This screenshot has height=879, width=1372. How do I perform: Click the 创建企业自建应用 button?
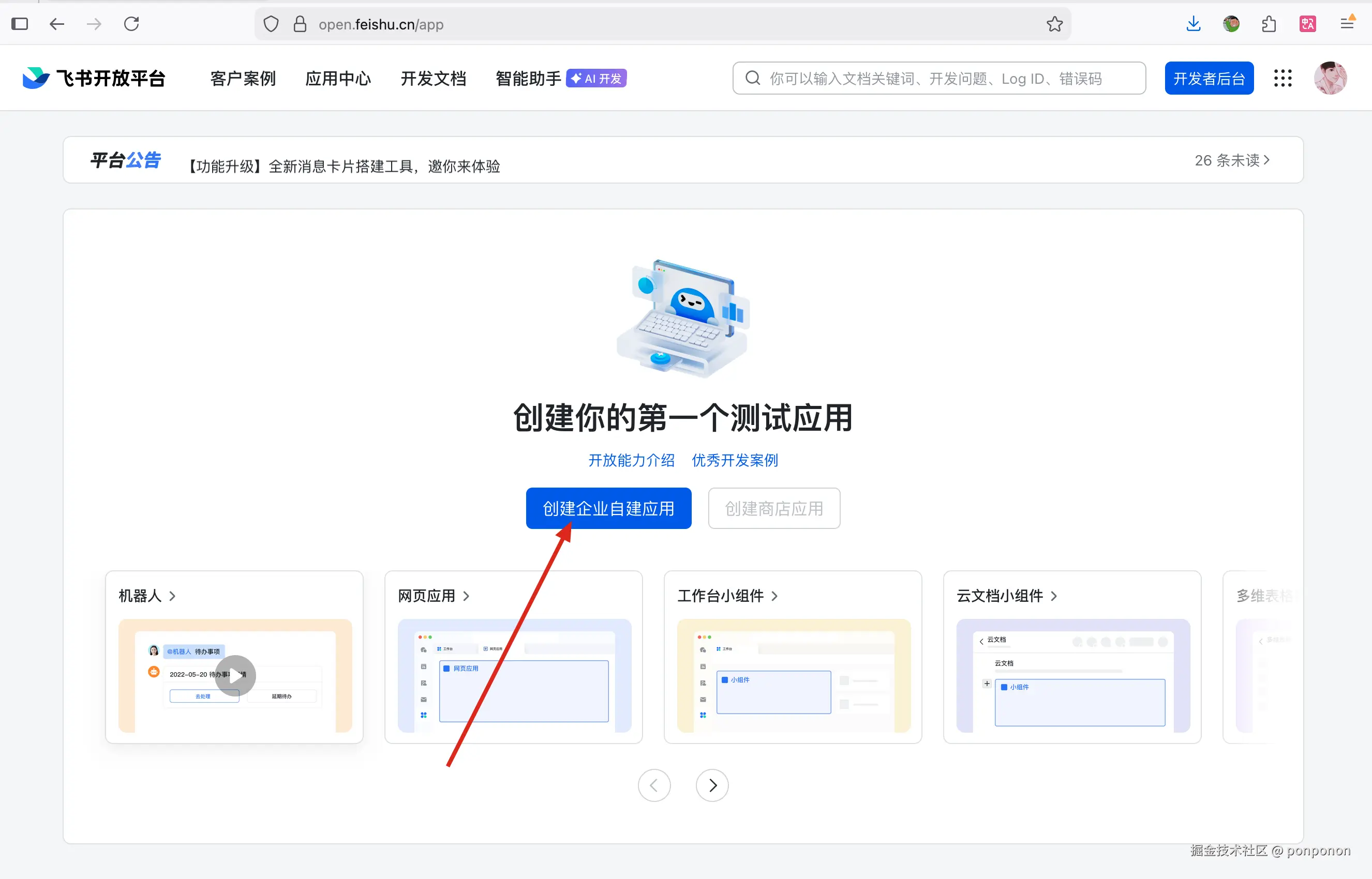click(608, 508)
